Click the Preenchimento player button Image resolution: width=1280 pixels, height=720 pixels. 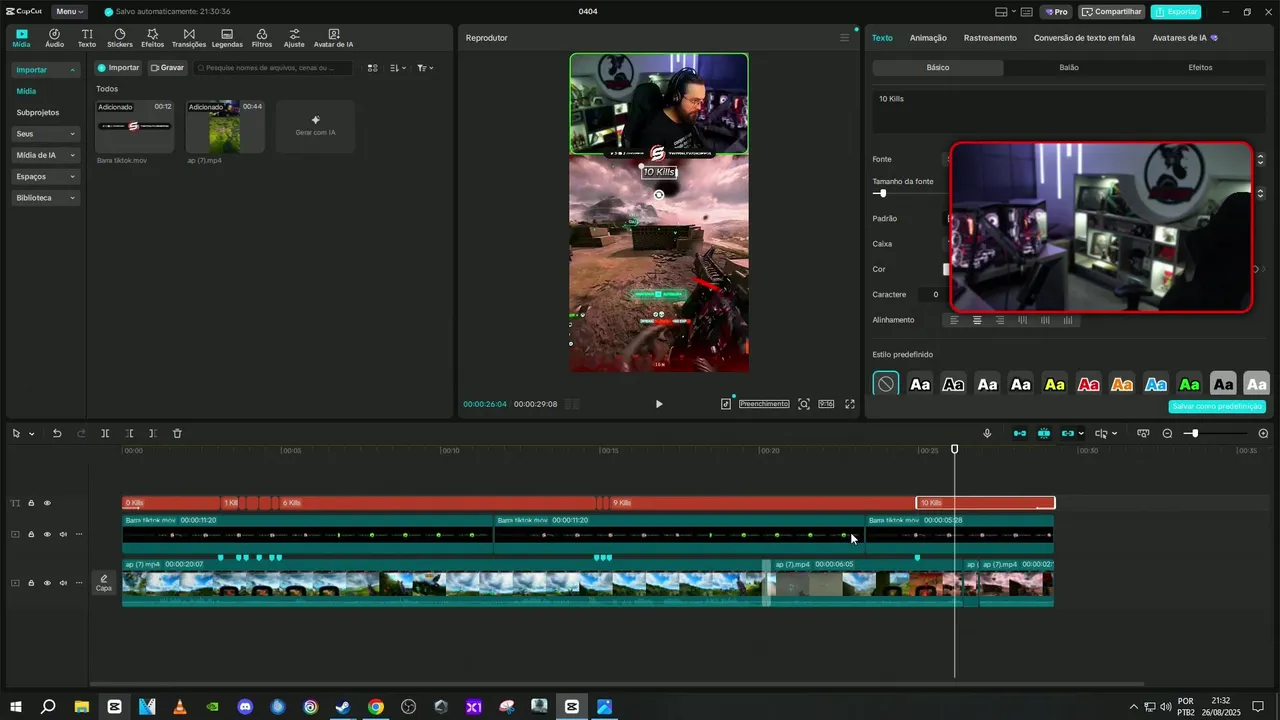pyautogui.click(x=764, y=404)
